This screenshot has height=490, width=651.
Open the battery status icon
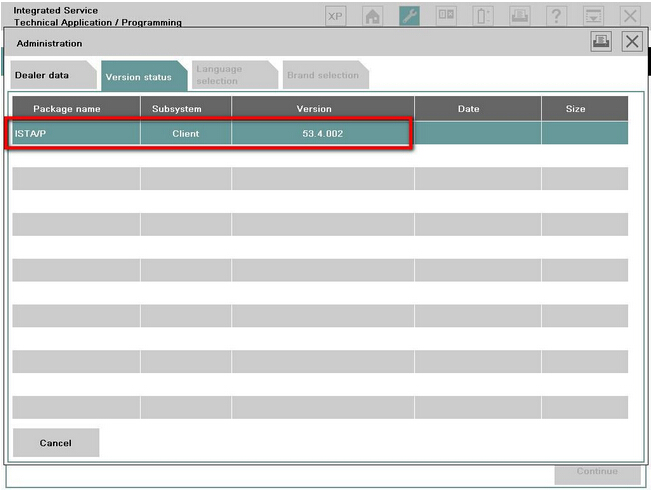point(483,16)
